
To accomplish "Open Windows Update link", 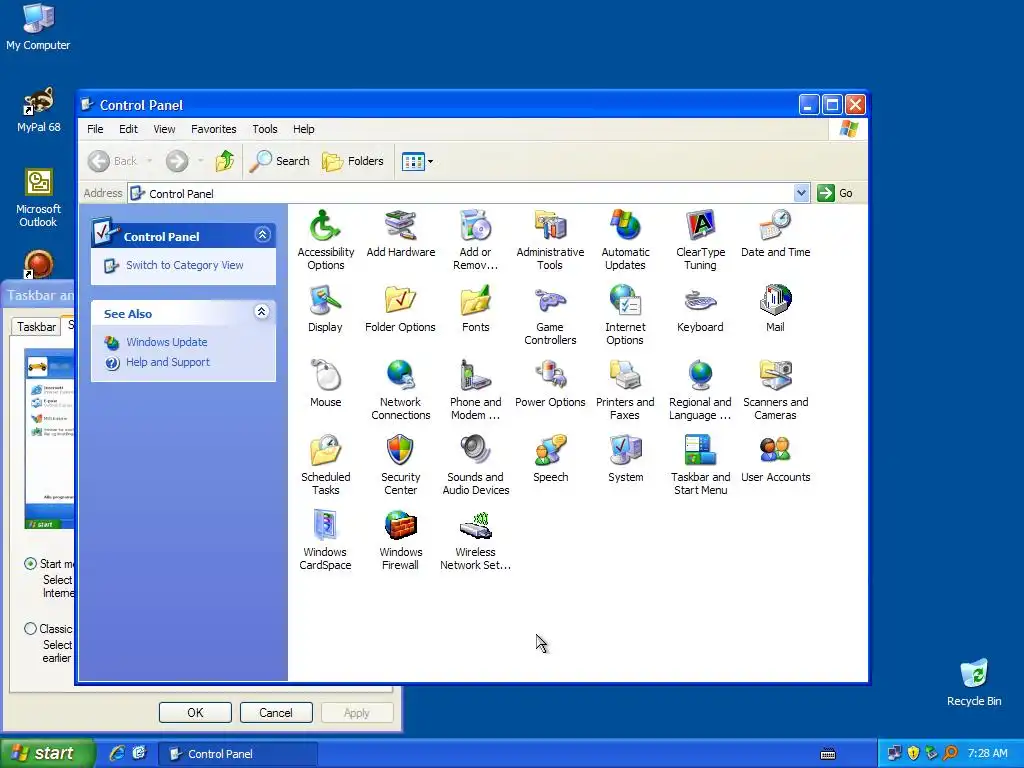I will point(167,342).
